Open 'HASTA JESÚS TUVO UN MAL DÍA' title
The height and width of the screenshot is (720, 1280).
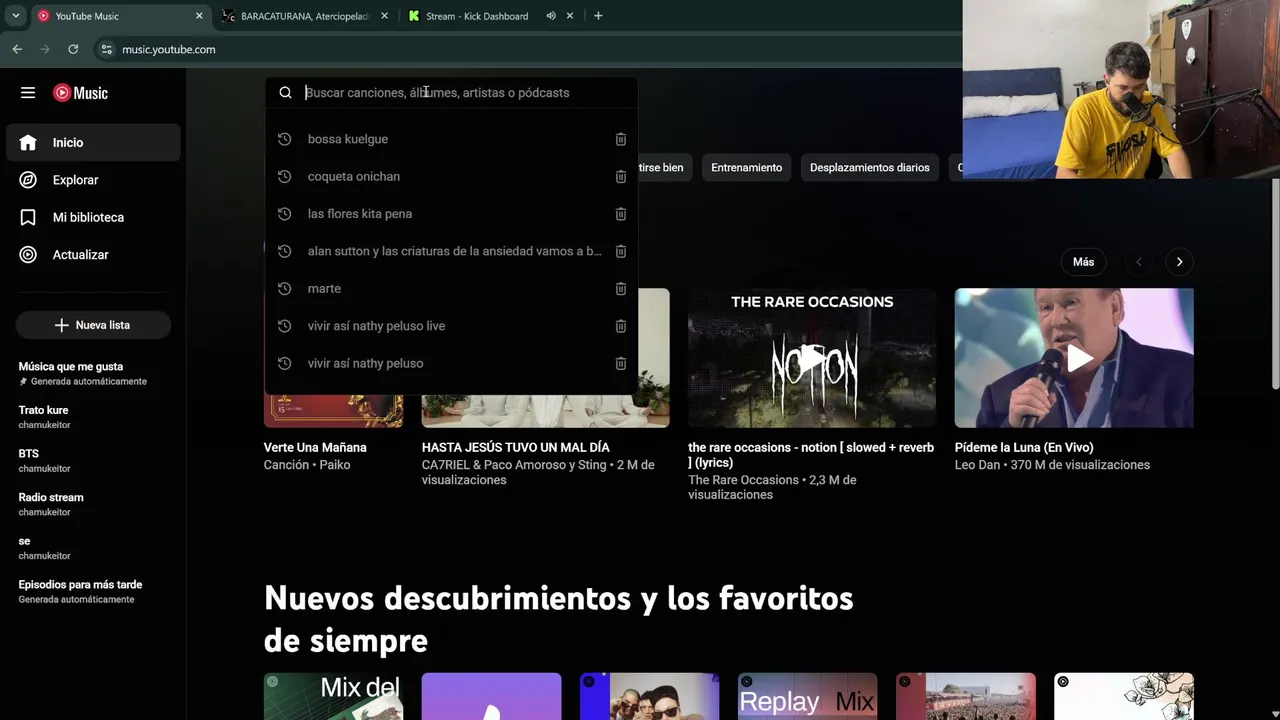[515, 447]
